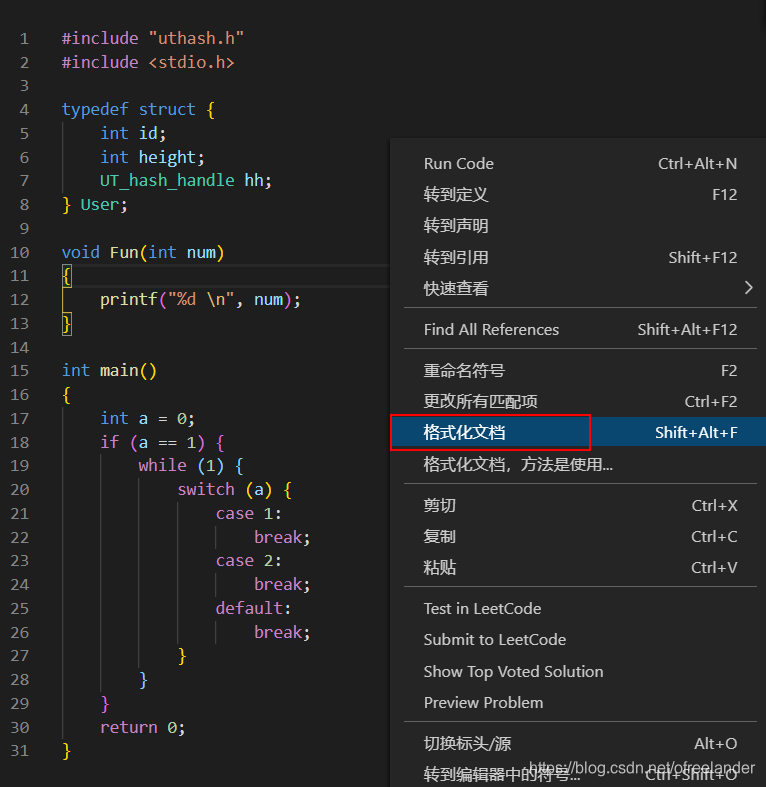Image resolution: width=766 pixels, height=787 pixels.
Task: Click return 0; on line 30
Action: [143, 727]
